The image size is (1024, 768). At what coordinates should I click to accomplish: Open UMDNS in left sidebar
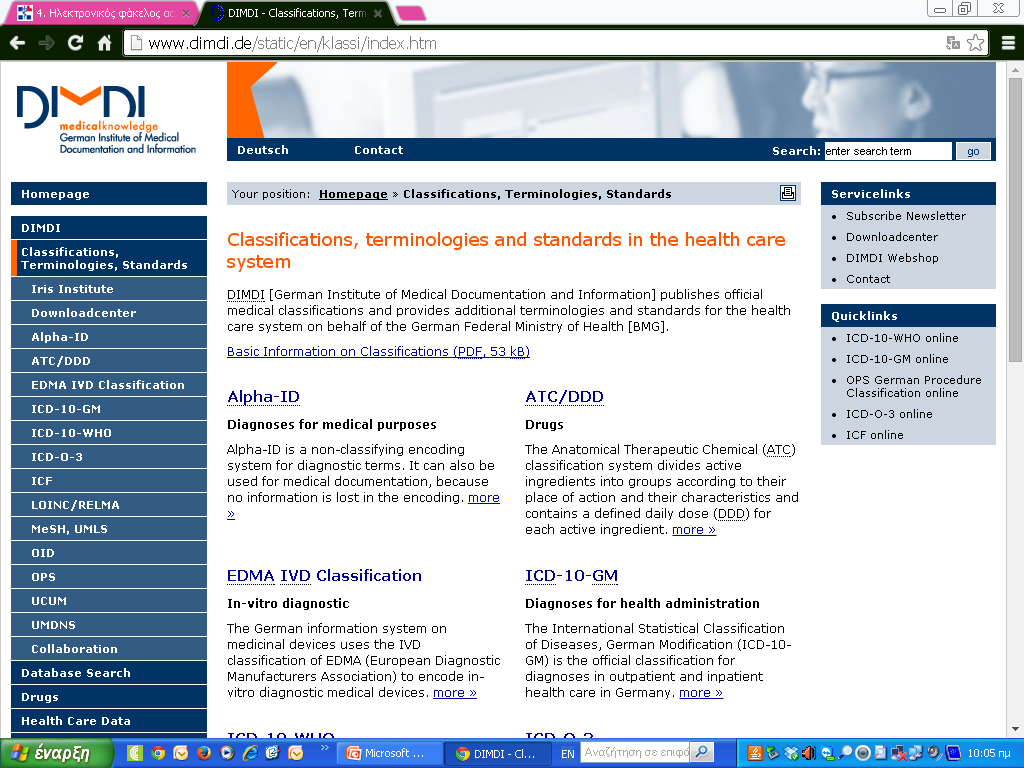[x=109, y=625]
